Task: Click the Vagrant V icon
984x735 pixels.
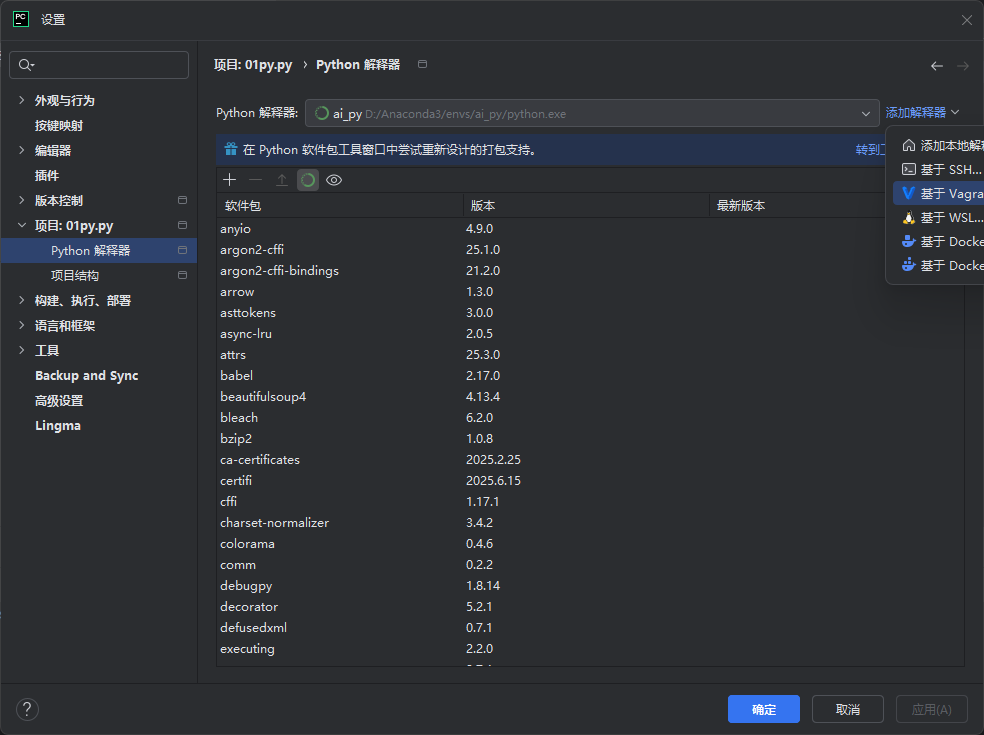Action: [x=908, y=193]
